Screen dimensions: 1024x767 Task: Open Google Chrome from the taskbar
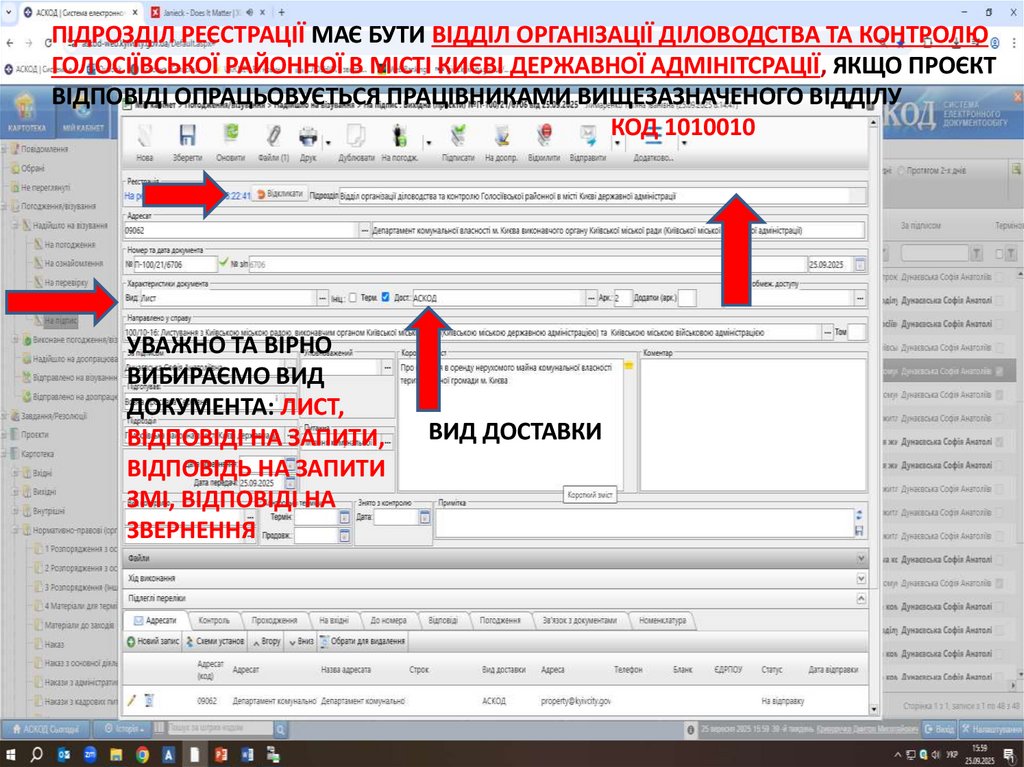pos(142,755)
